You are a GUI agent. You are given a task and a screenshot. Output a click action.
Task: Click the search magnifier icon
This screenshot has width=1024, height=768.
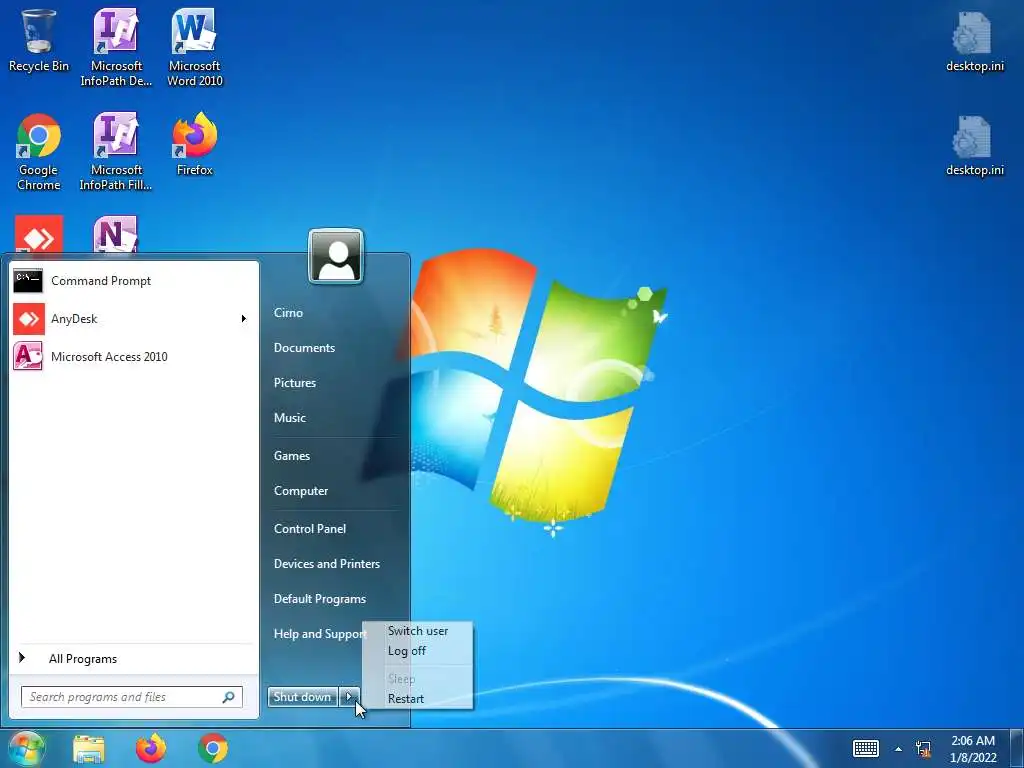(x=229, y=697)
